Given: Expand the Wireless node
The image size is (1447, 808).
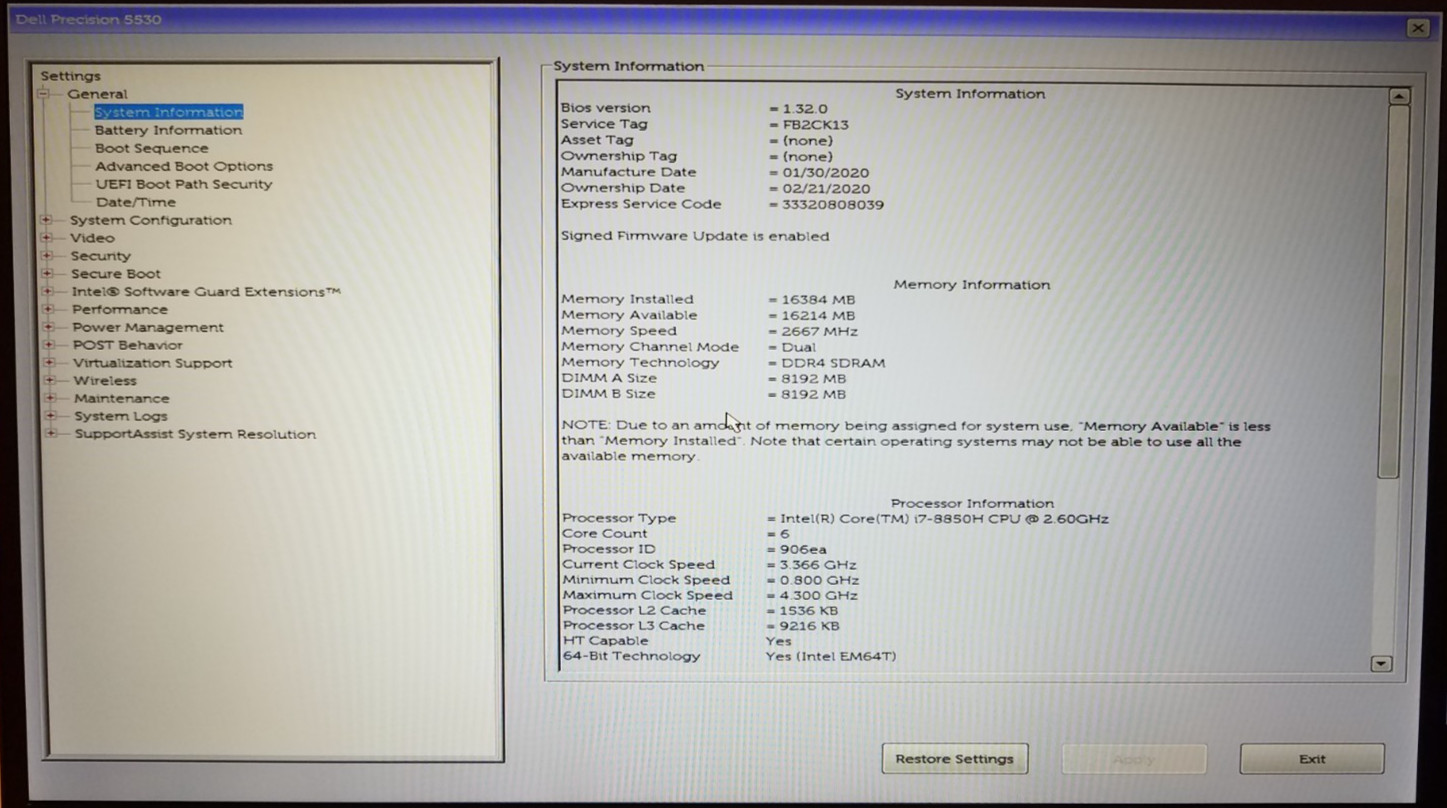Looking at the screenshot, I should click(49, 381).
